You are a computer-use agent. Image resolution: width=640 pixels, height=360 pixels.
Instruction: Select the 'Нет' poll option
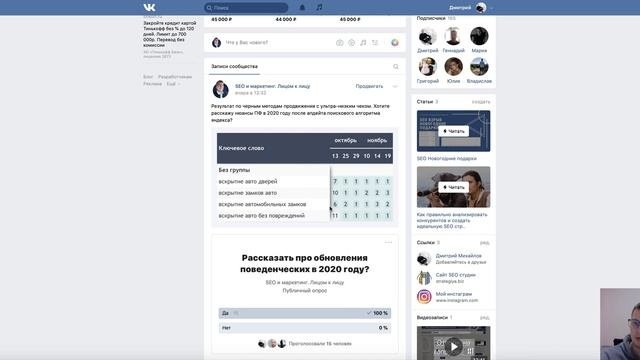click(x=305, y=328)
